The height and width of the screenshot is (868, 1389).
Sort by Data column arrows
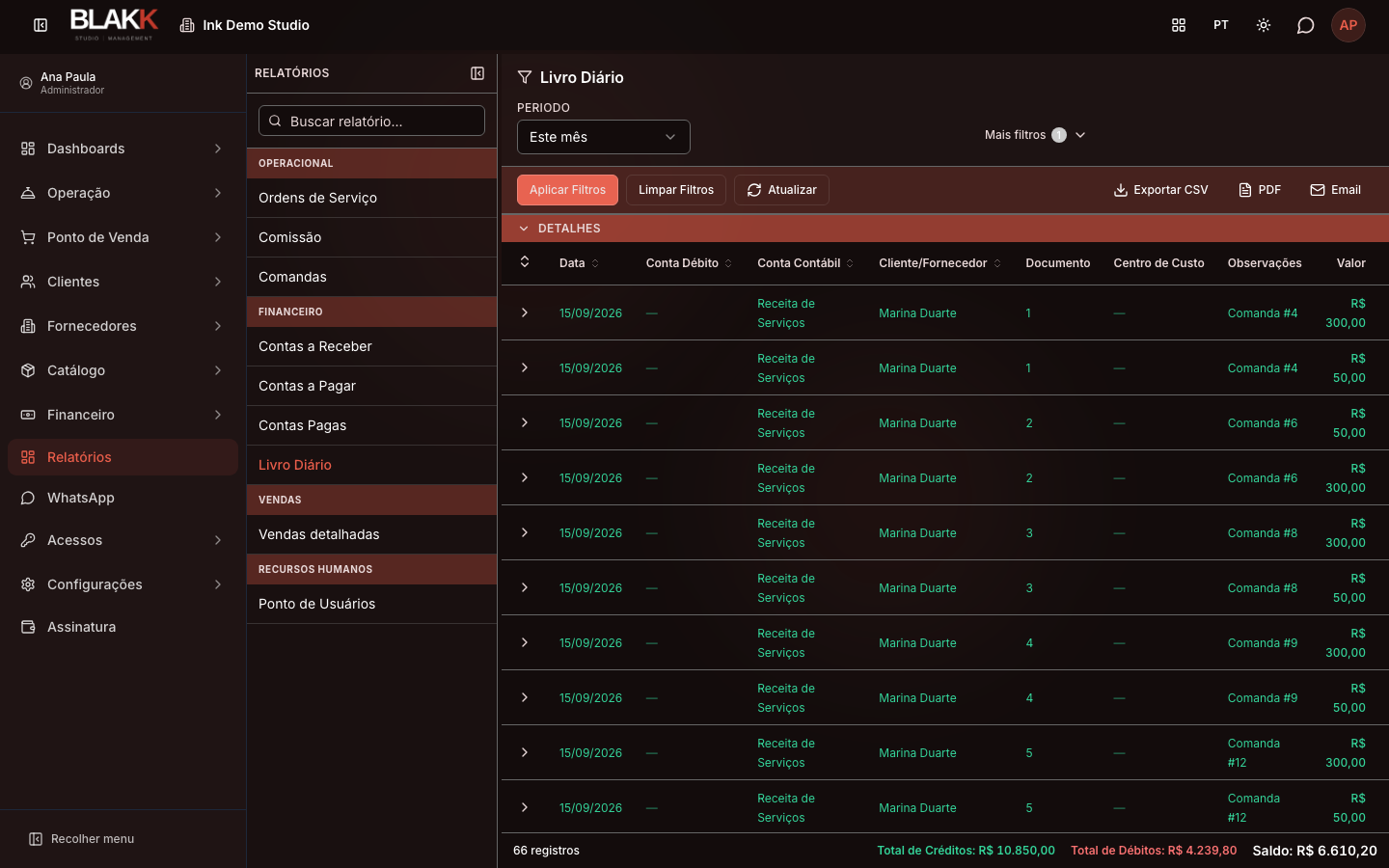click(595, 263)
